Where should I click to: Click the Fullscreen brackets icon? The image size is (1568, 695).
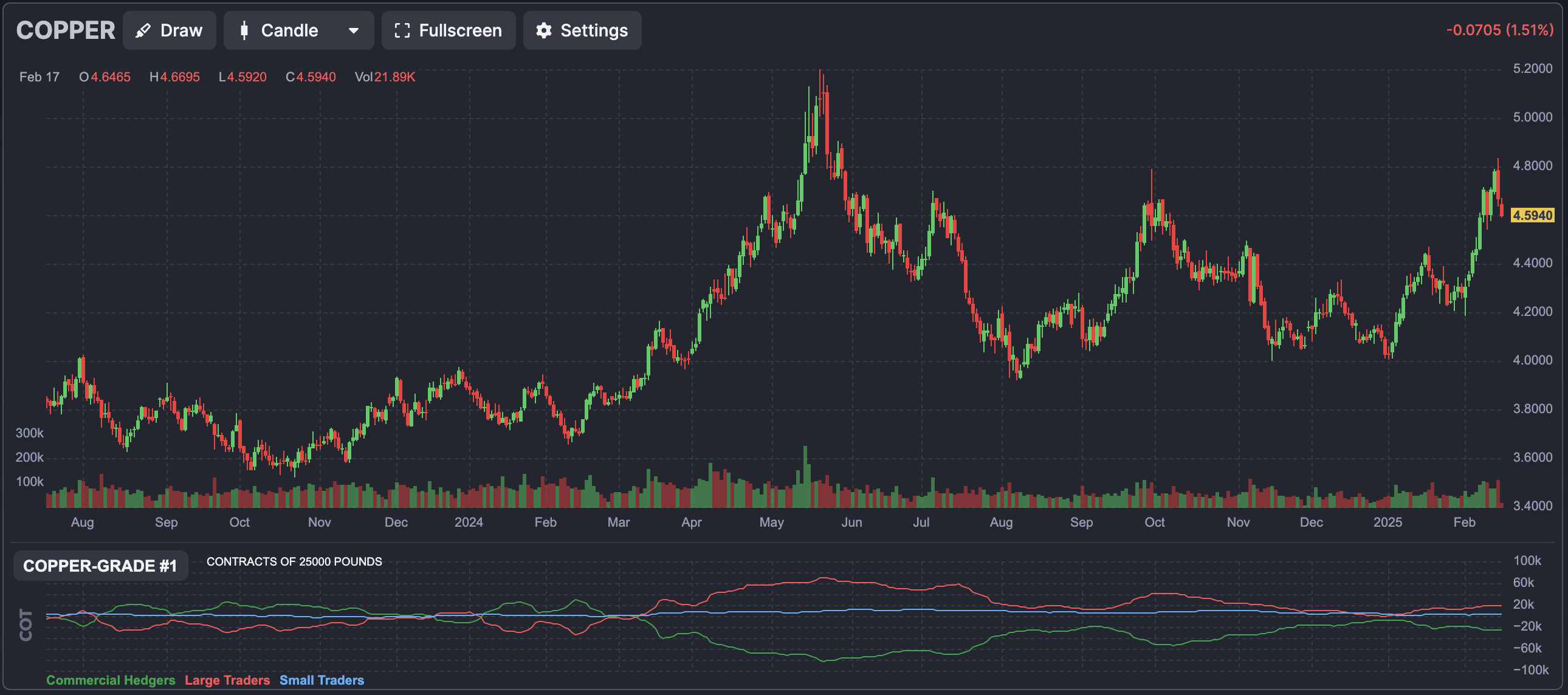click(x=402, y=30)
